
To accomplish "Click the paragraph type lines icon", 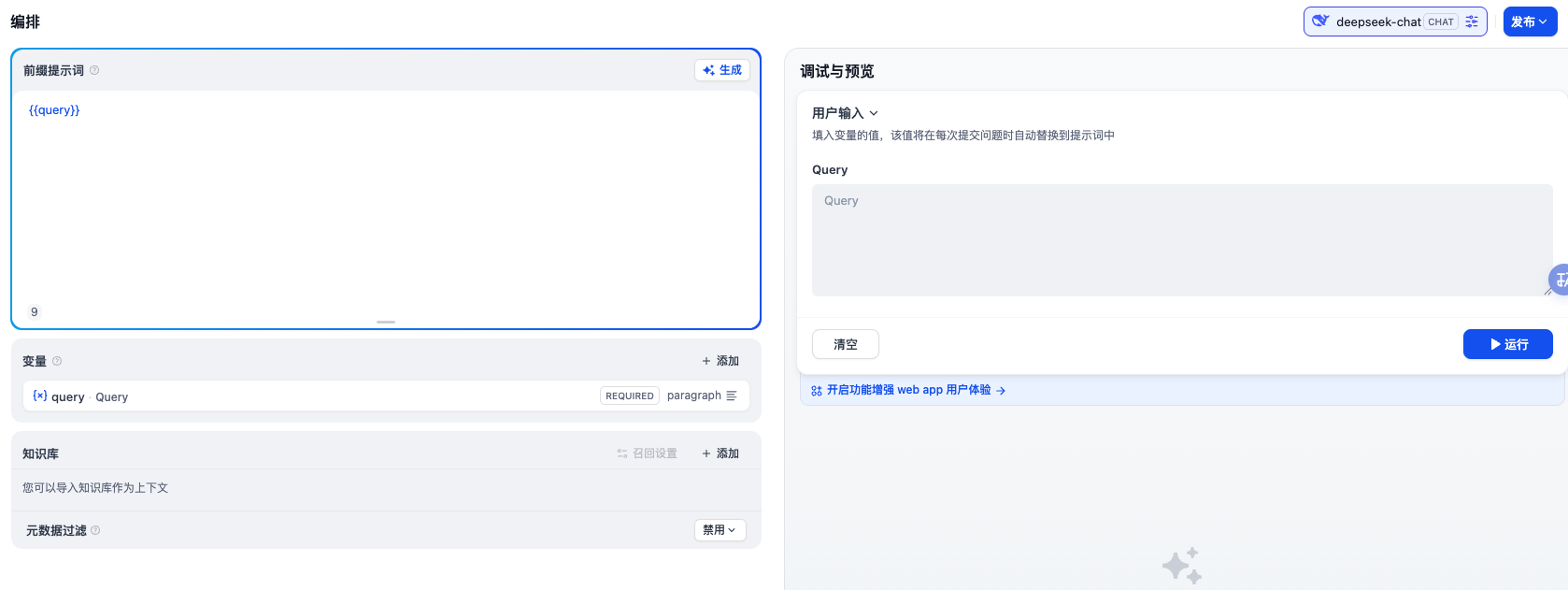I will 732,396.
